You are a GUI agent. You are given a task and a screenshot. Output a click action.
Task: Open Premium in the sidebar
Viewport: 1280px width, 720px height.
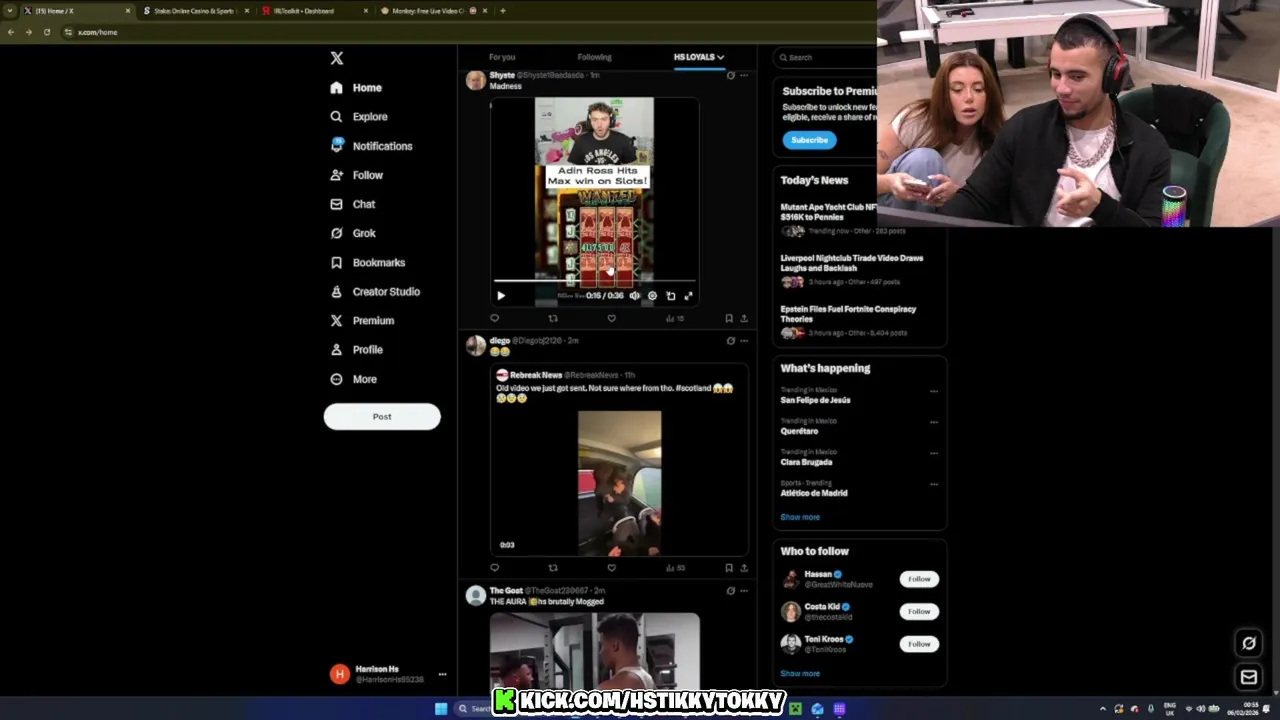(362, 320)
